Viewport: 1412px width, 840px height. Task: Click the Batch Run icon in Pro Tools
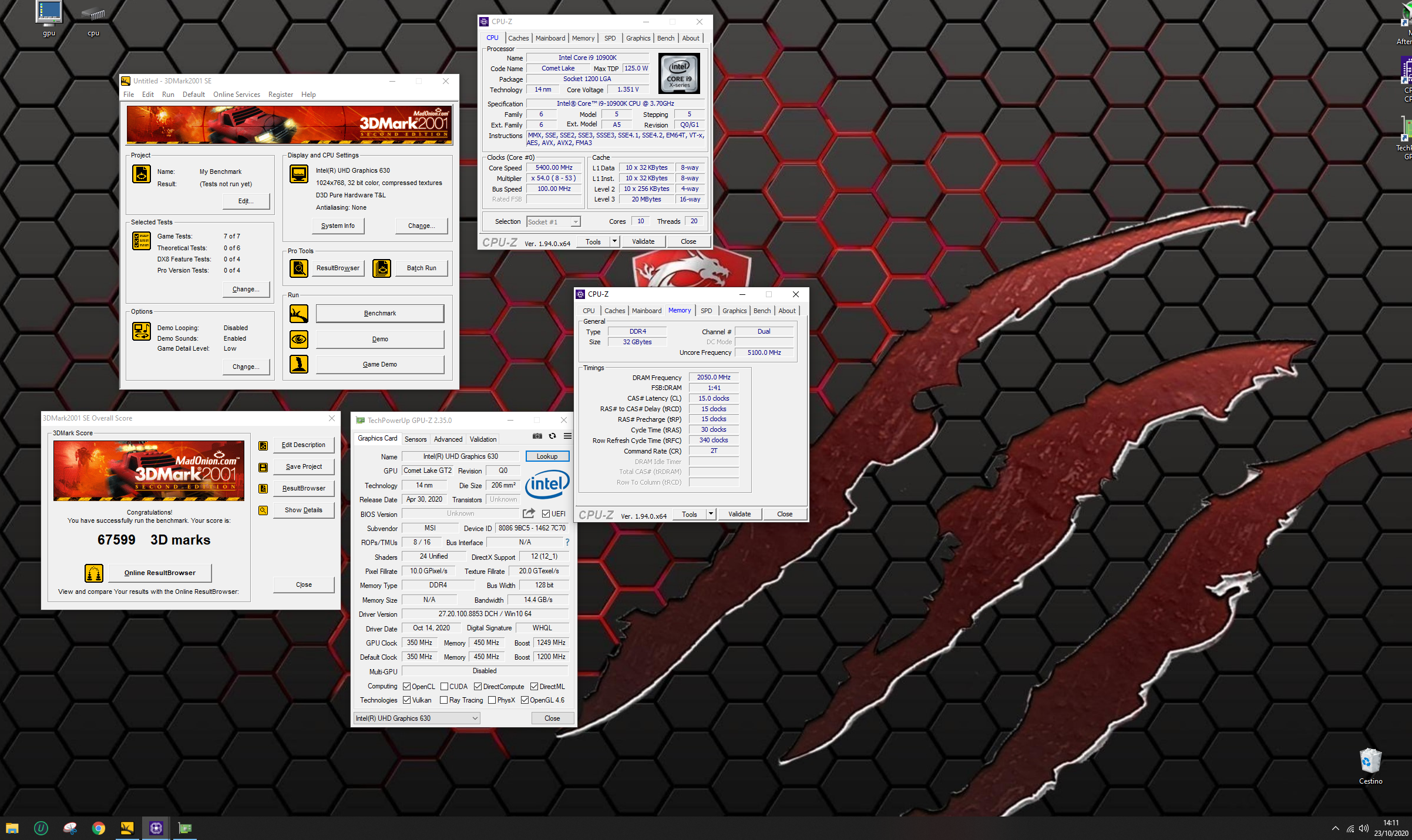[x=382, y=268]
